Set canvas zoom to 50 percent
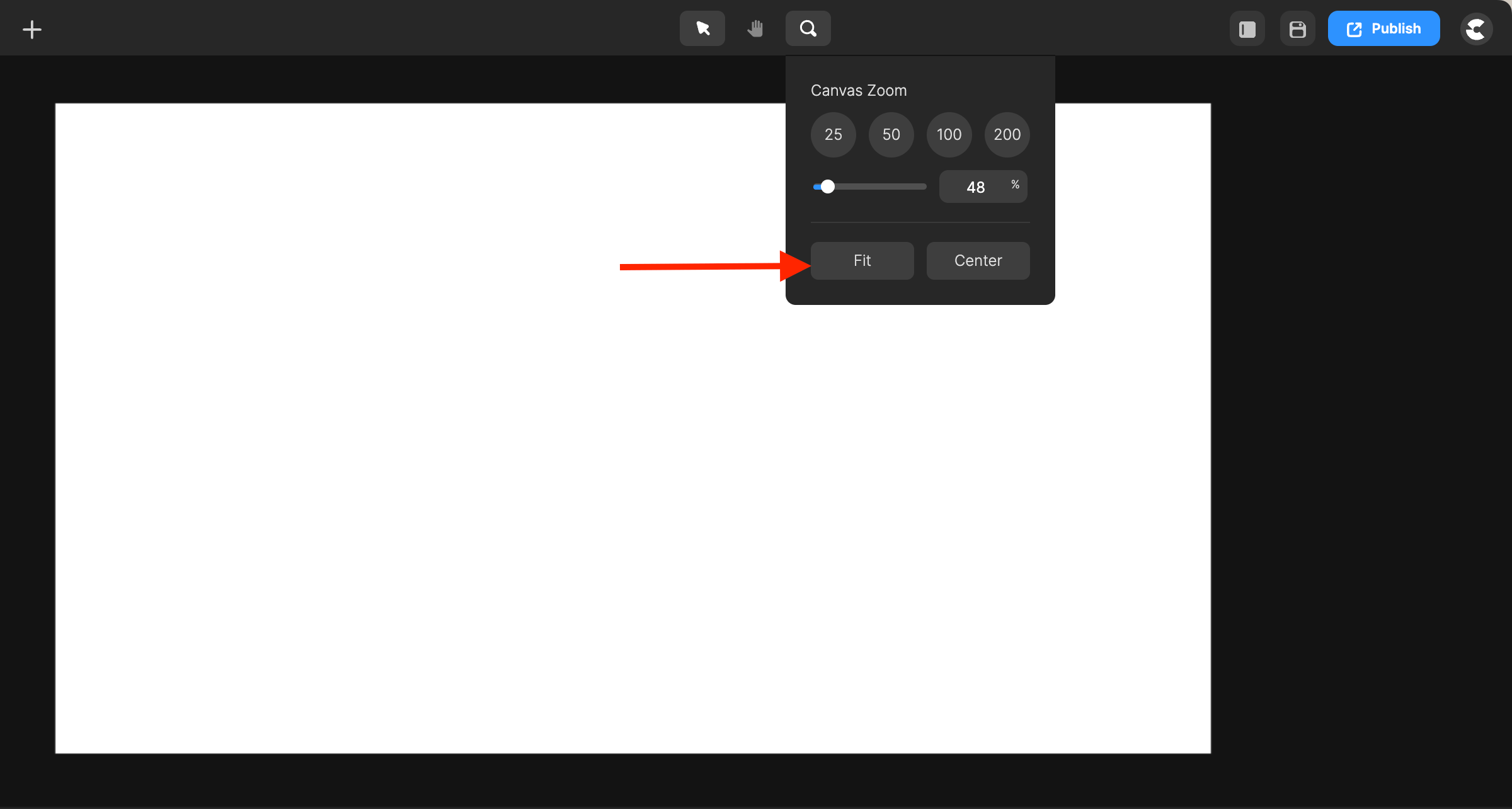Image resolution: width=1512 pixels, height=809 pixels. tap(891, 134)
